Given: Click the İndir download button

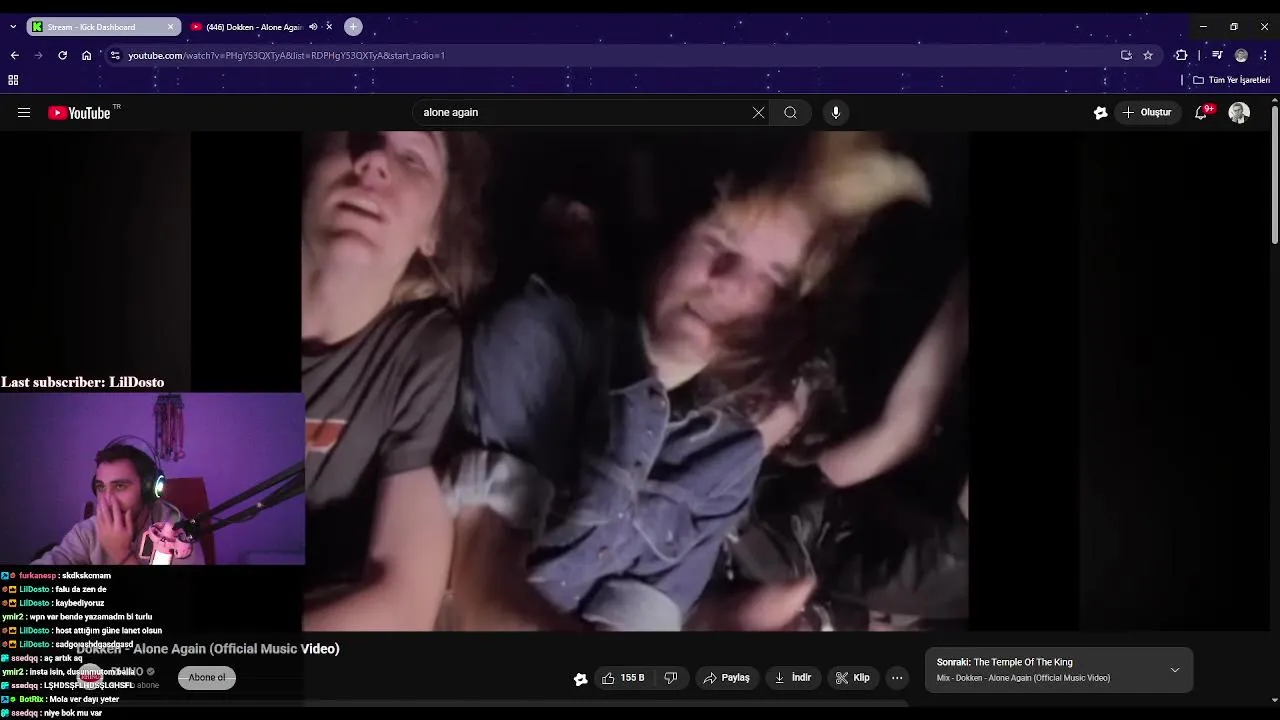Looking at the screenshot, I should (x=793, y=678).
